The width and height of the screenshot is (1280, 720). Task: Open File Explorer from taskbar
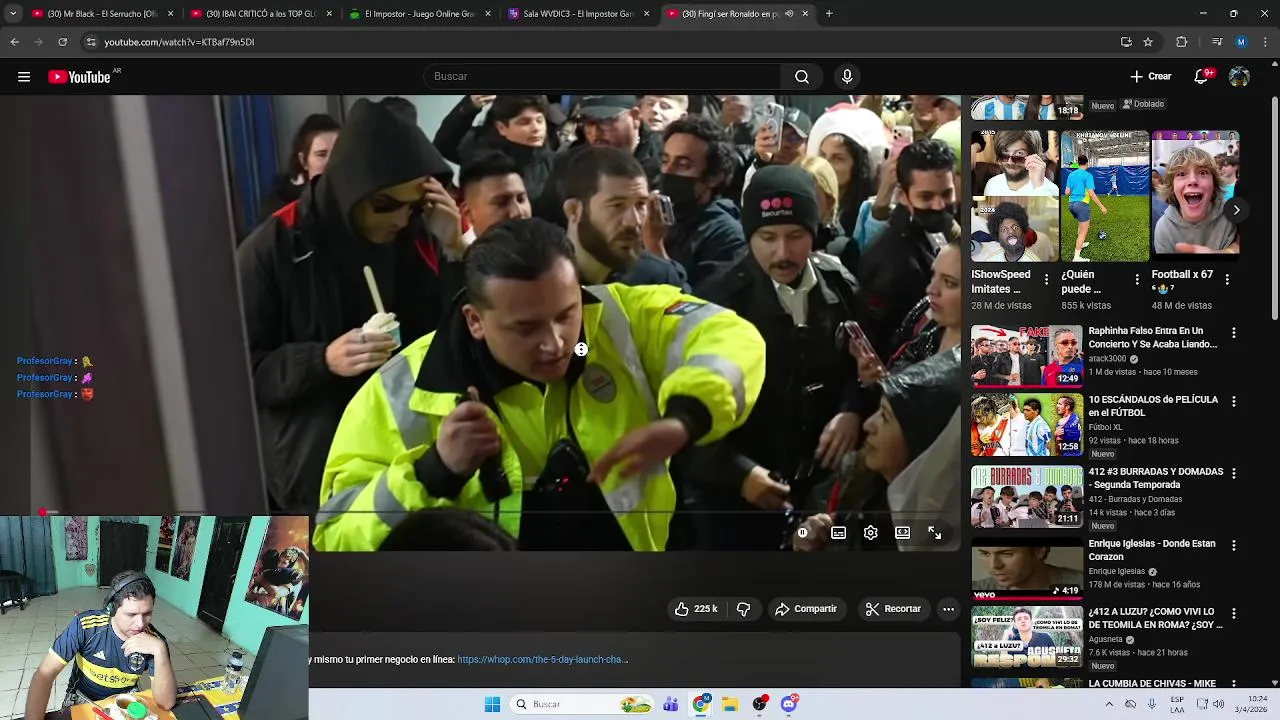730,704
